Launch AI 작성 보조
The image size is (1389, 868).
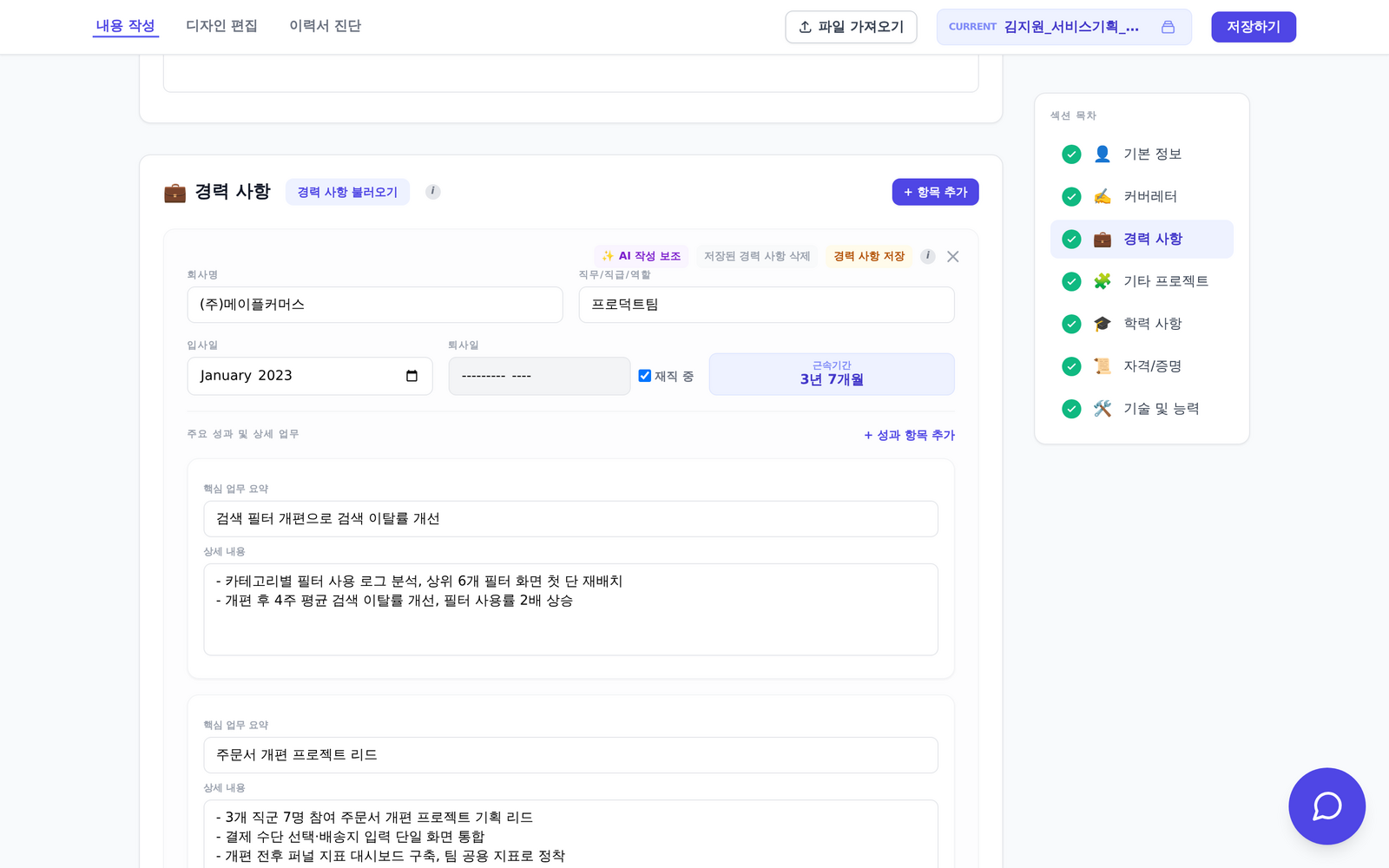[642, 256]
